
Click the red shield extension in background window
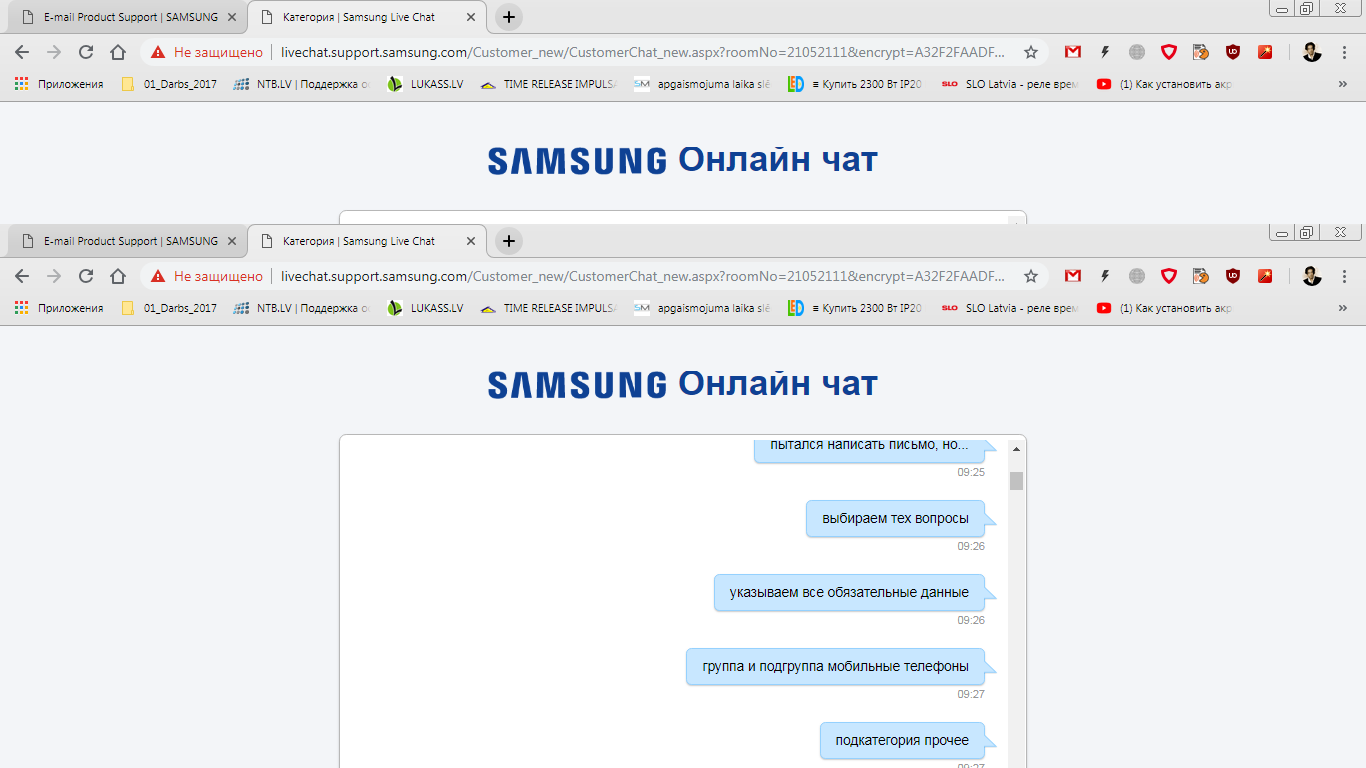(x=1169, y=52)
